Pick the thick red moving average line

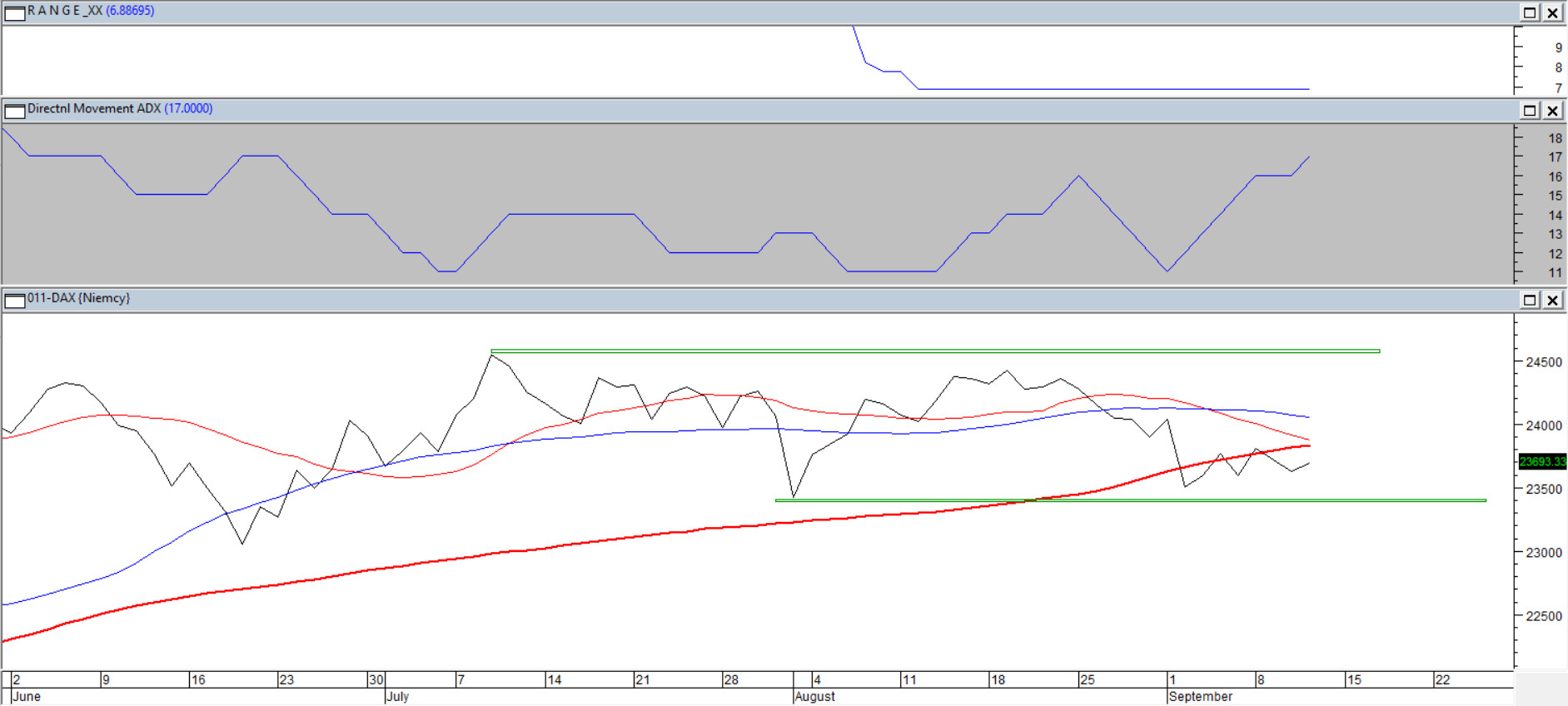click(x=583, y=543)
